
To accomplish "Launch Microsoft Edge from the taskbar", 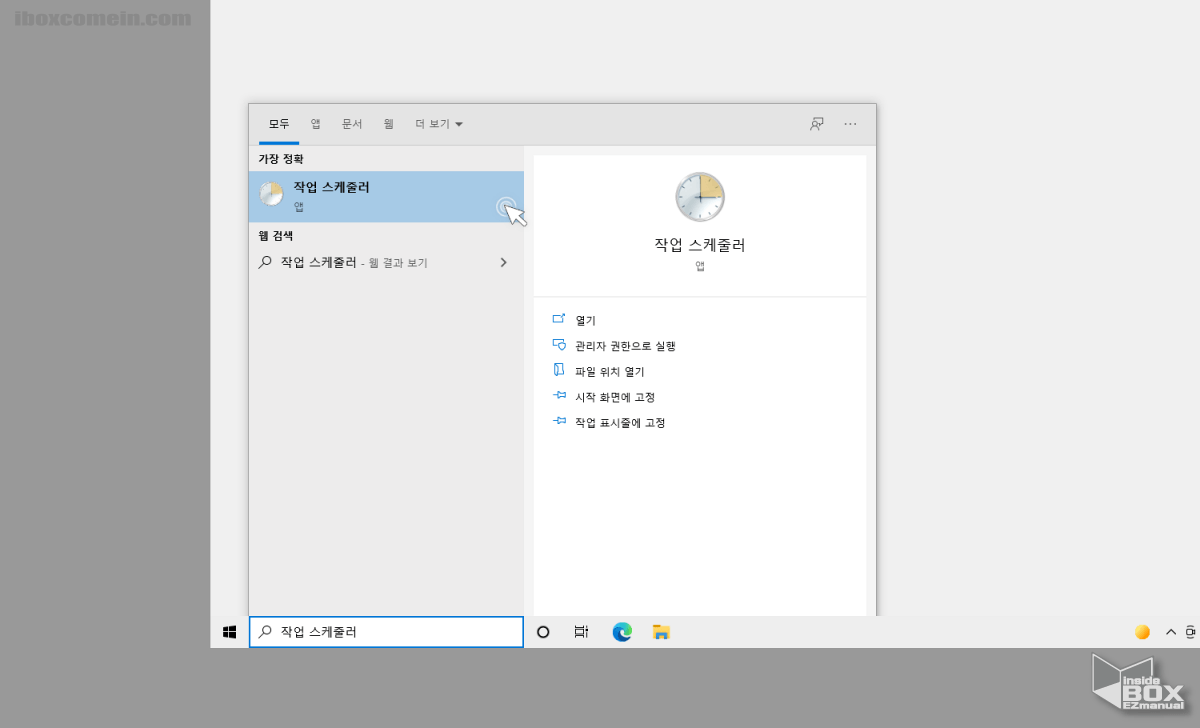I will coord(622,631).
